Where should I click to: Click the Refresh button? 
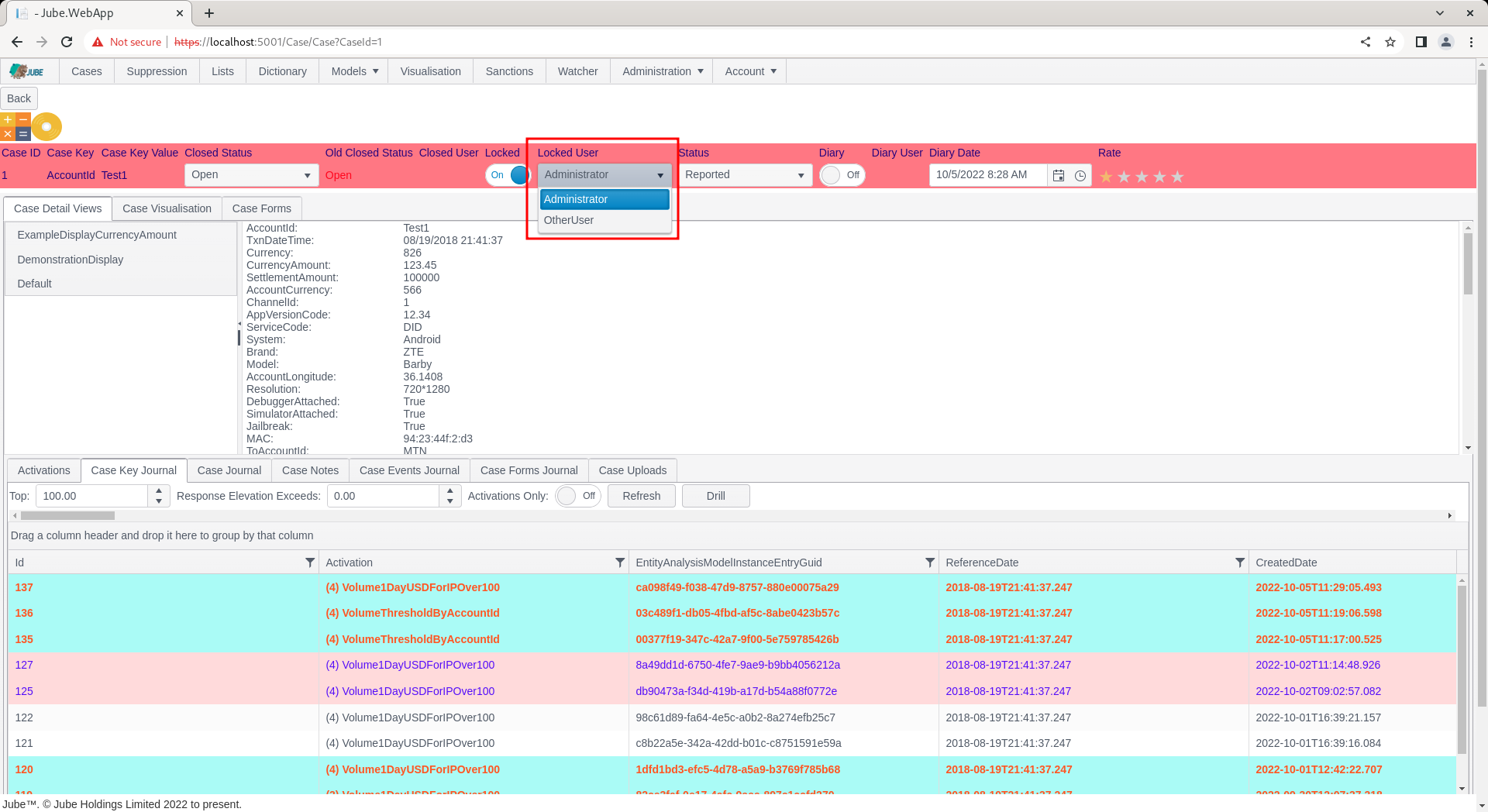[x=642, y=496]
